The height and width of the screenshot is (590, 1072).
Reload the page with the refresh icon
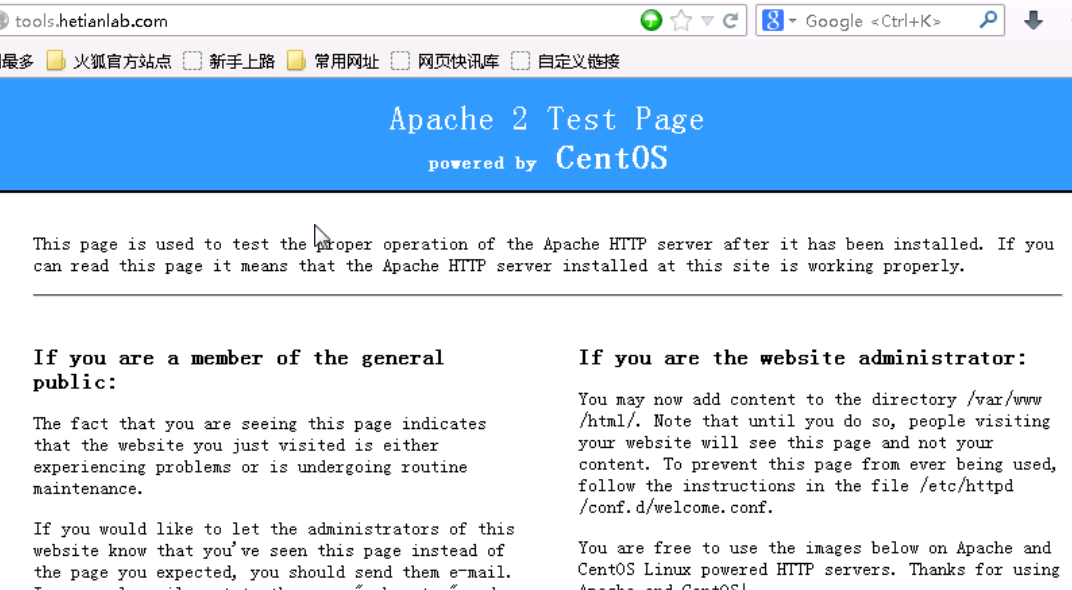point(731,21)
